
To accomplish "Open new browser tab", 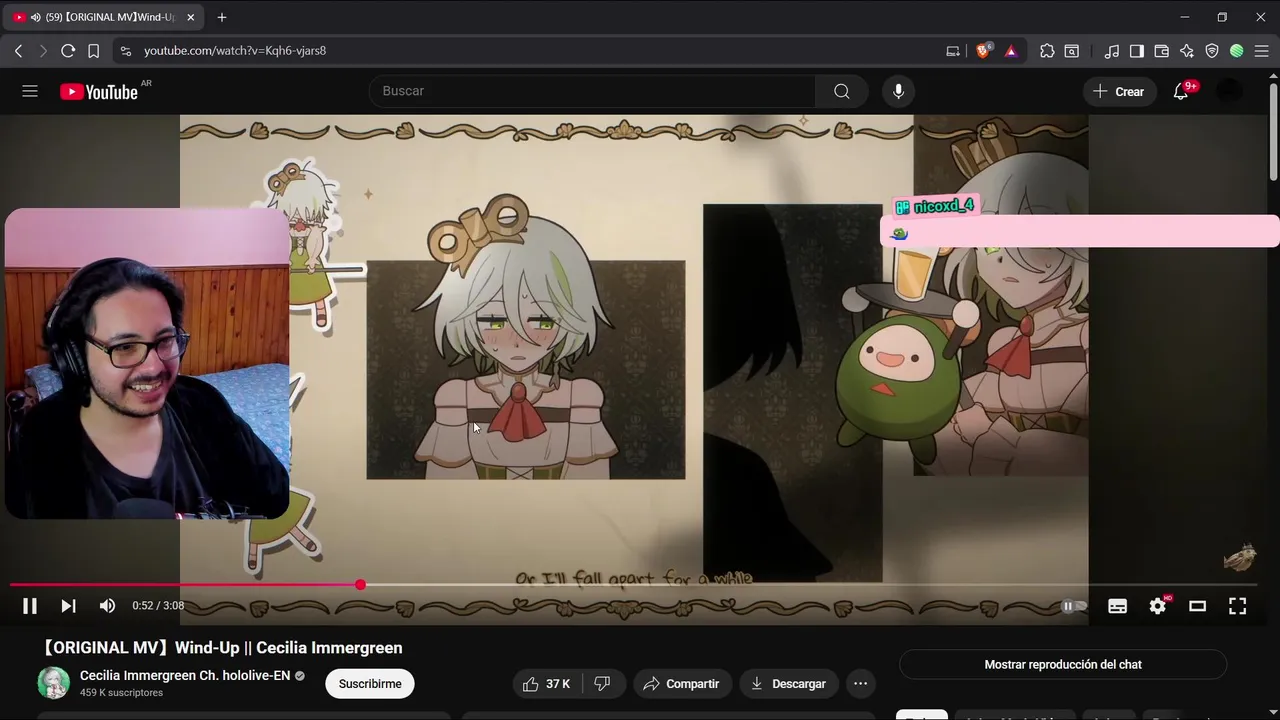I will click(x=222, y=17).
